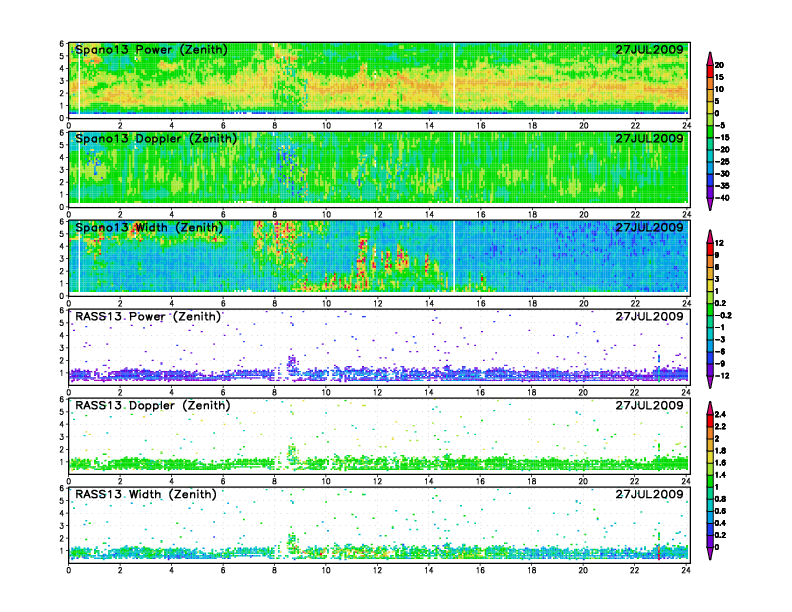792x612 pixels.
Task: Click the 'RASS13 Width (Zenith)' panel title
Action: (x=146, y=494)
